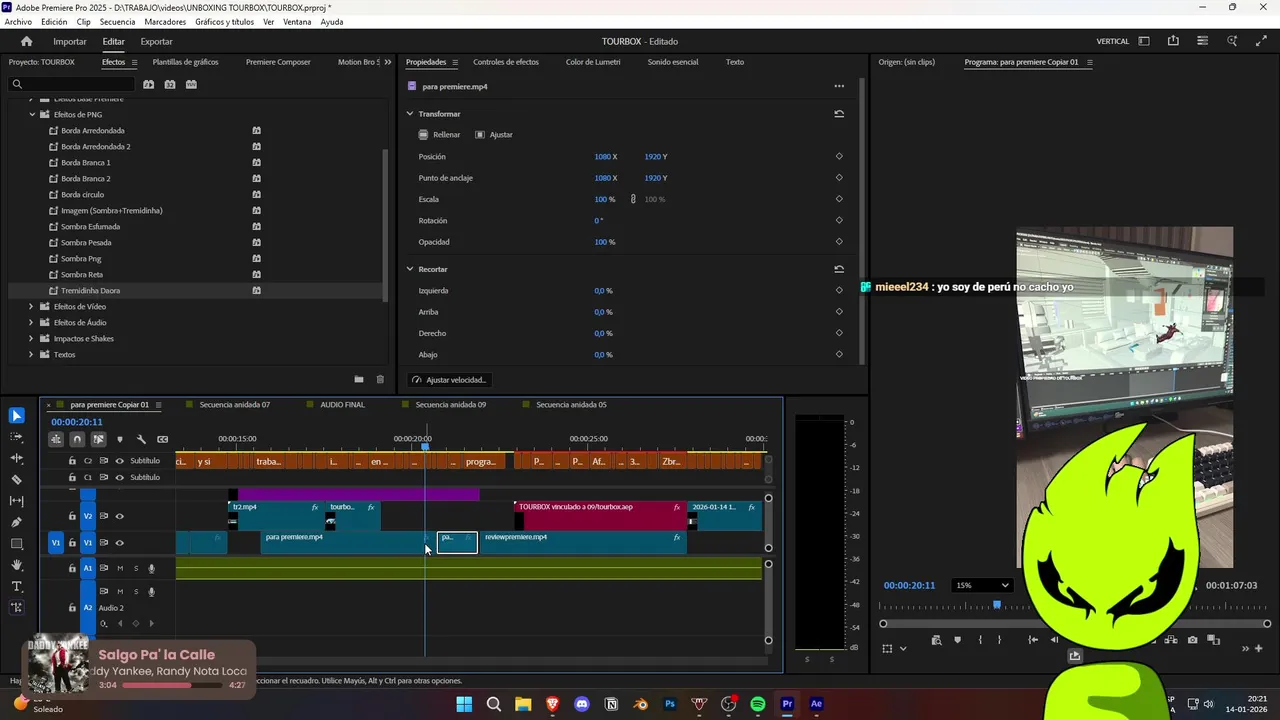Collapse Efeitos de PNG folder
The width and height of the screenshot is (1280, 720).
(x=32, y=114)
